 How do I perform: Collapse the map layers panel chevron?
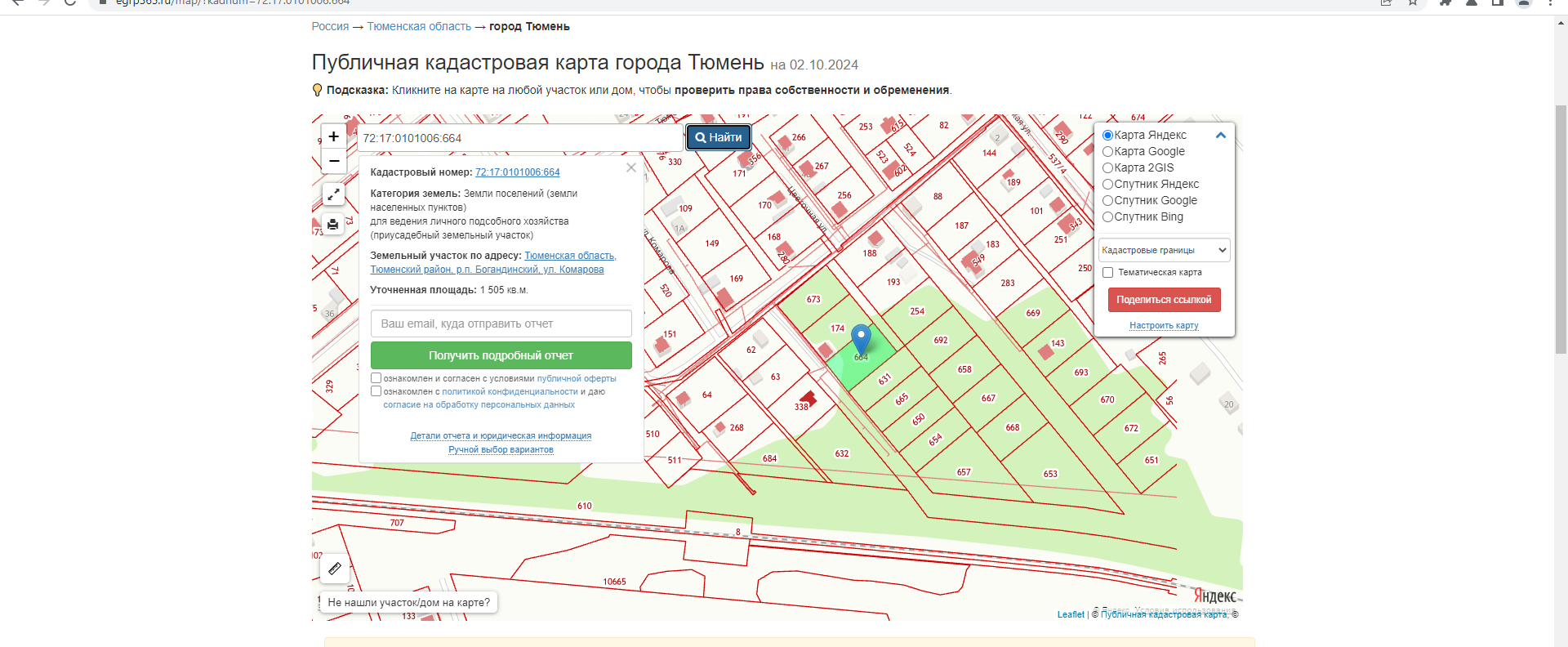coord(1220,136)
